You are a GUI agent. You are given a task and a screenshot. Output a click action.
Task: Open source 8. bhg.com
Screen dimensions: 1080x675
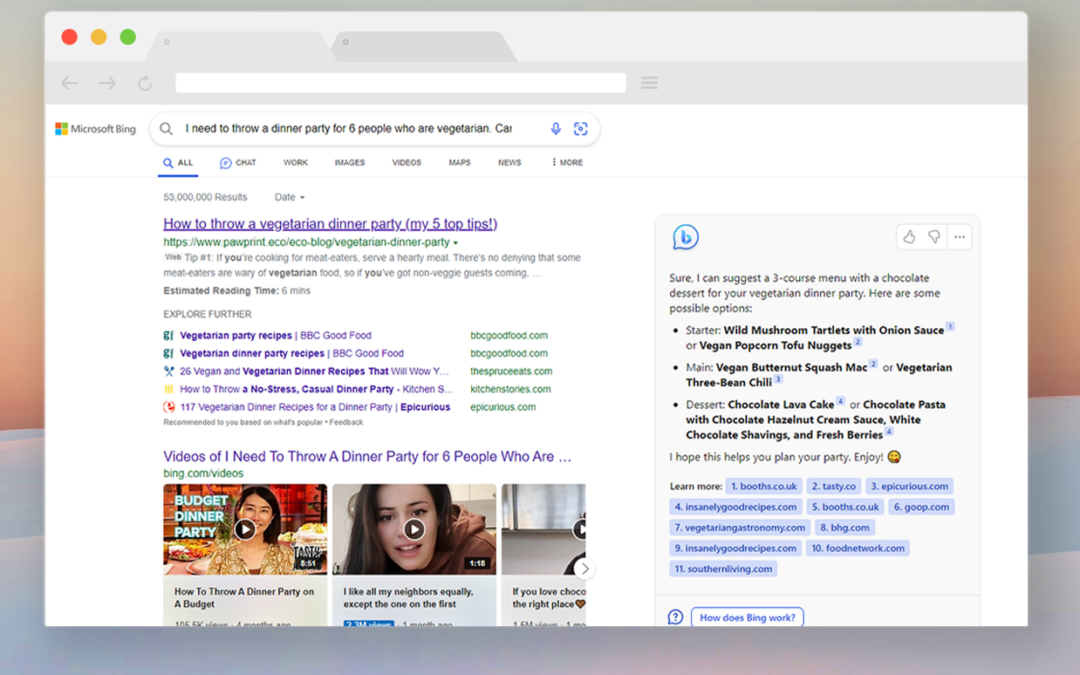pos(844,528)
